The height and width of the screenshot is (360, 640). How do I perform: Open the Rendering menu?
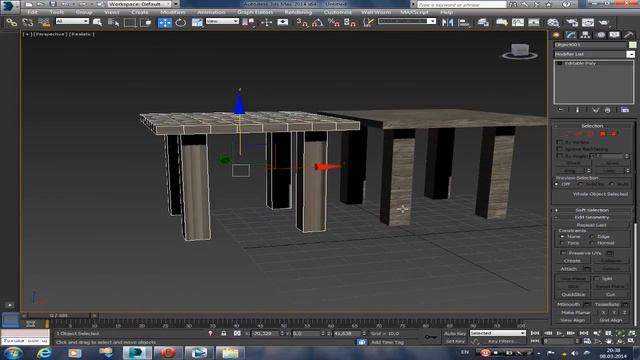[x=298, y=12]
